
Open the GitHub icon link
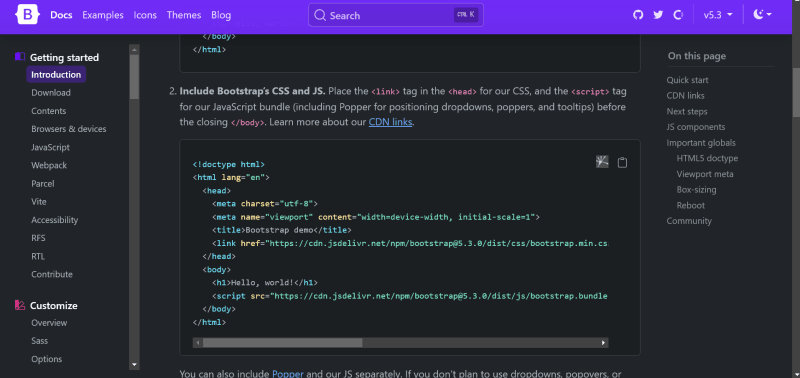pos(638,15)
